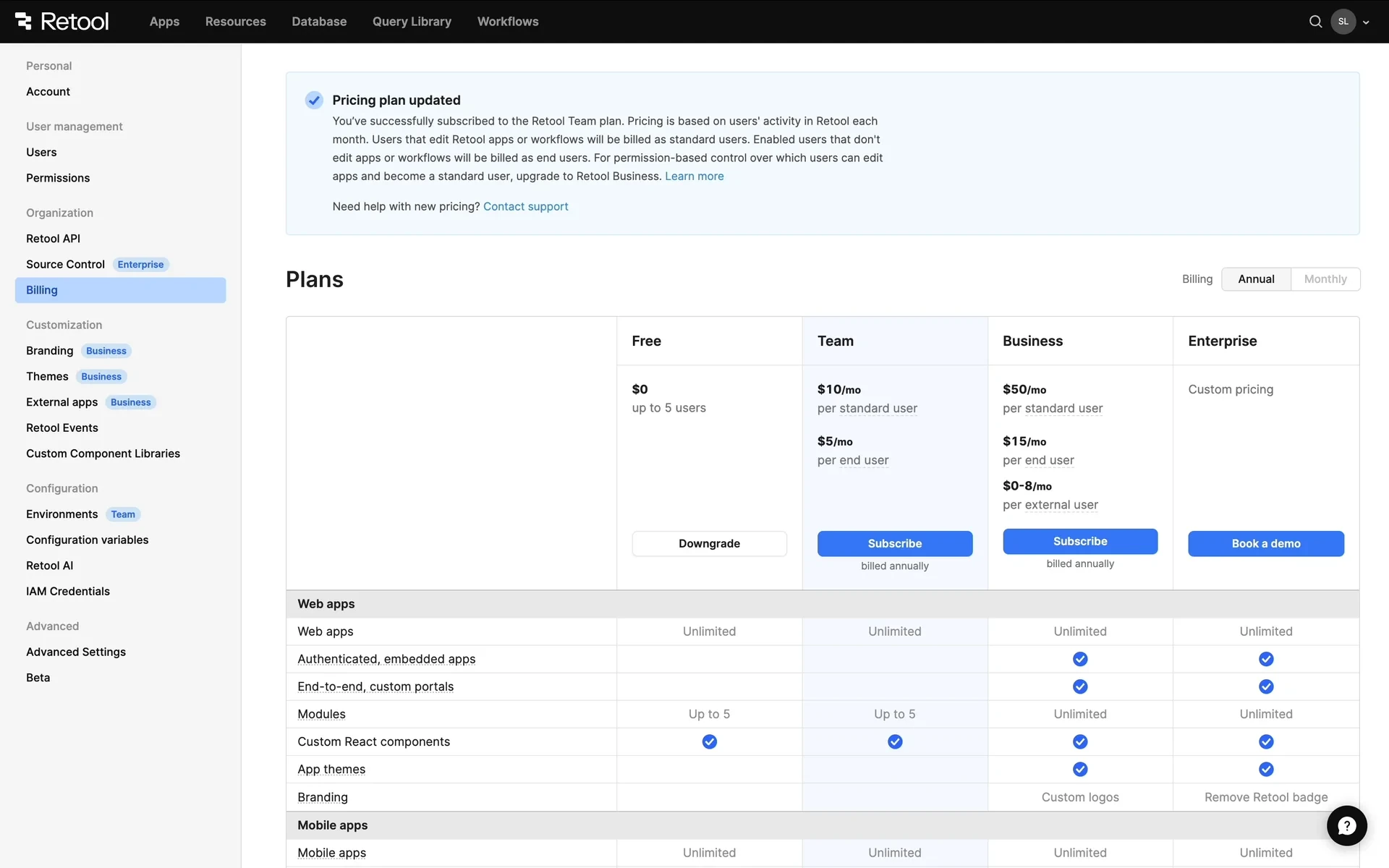Click the Business badge beside Branding

[x=106, y=351]
